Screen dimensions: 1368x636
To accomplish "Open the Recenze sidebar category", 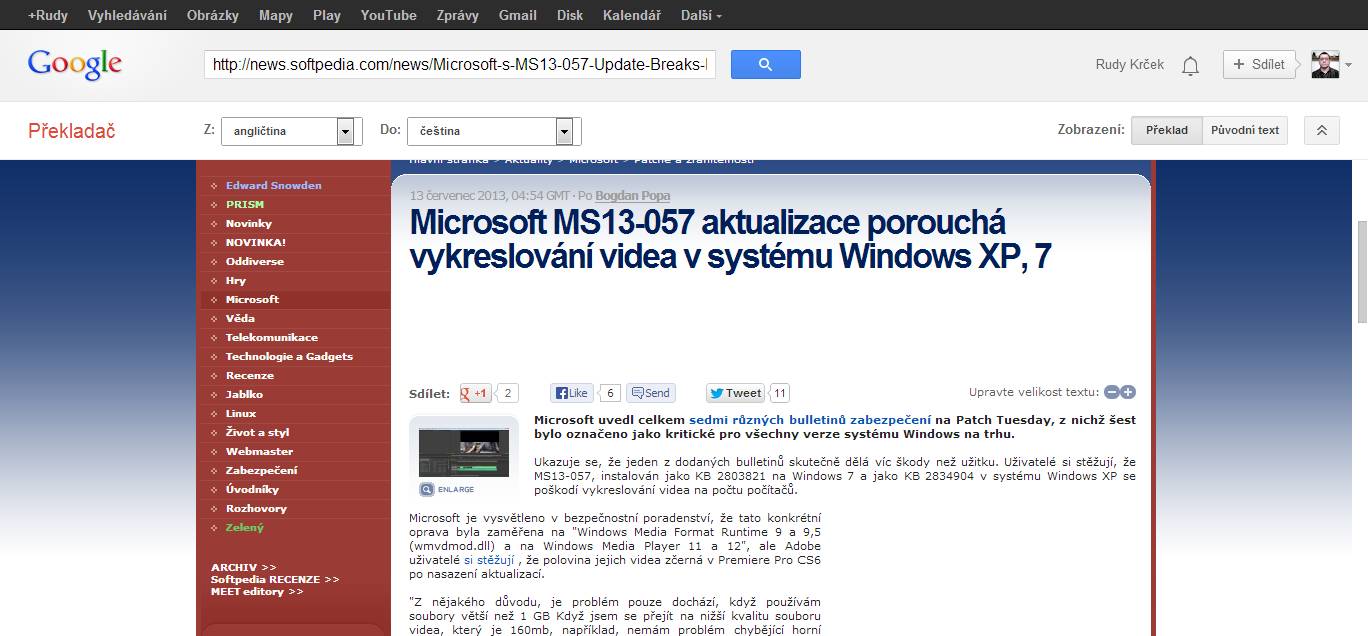I will pyautogui.click(x=250, y=375).
